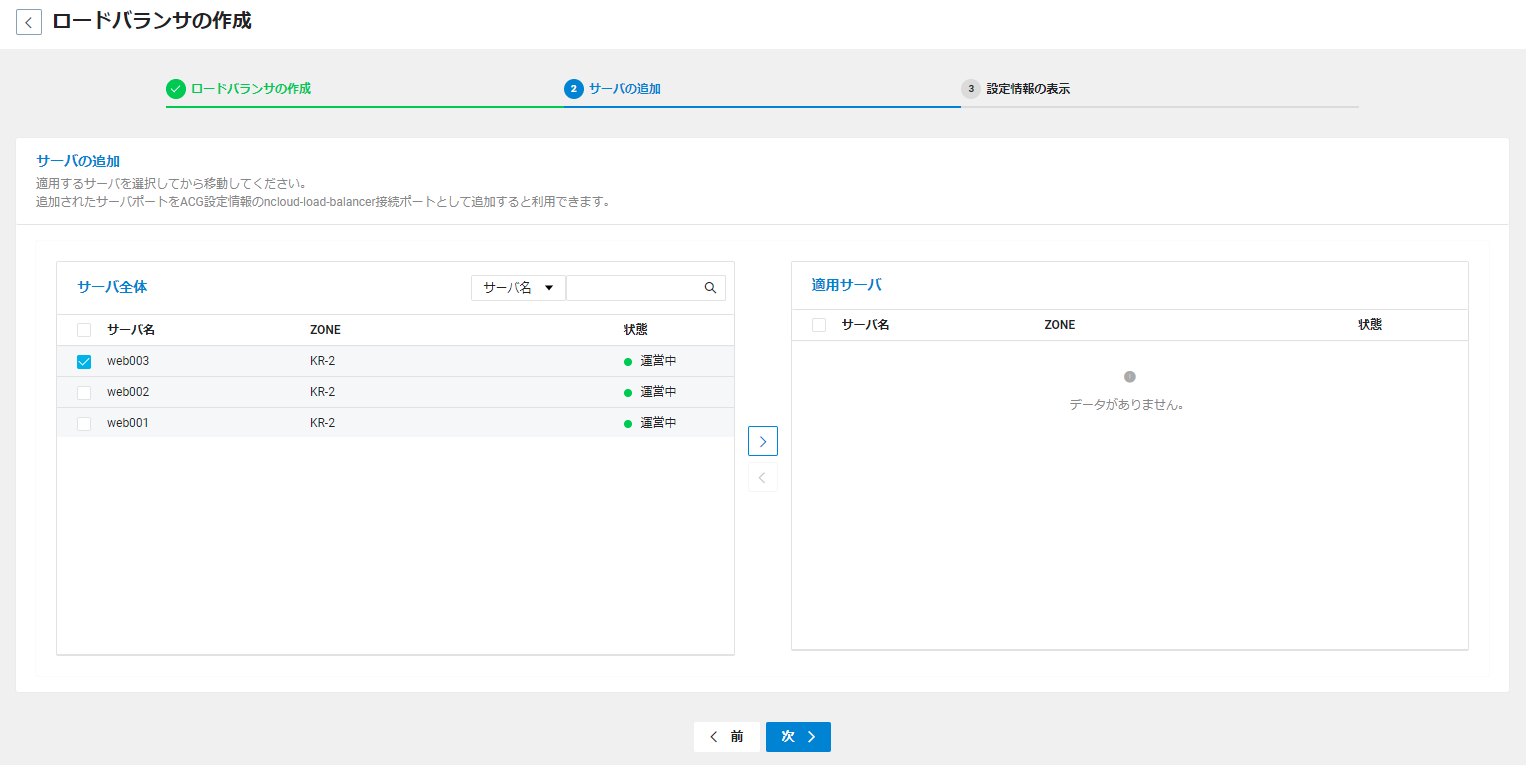Click KR-2 zone in web002 row
Viewport: 1526px width, 765px height.
(x=322, y=392)
